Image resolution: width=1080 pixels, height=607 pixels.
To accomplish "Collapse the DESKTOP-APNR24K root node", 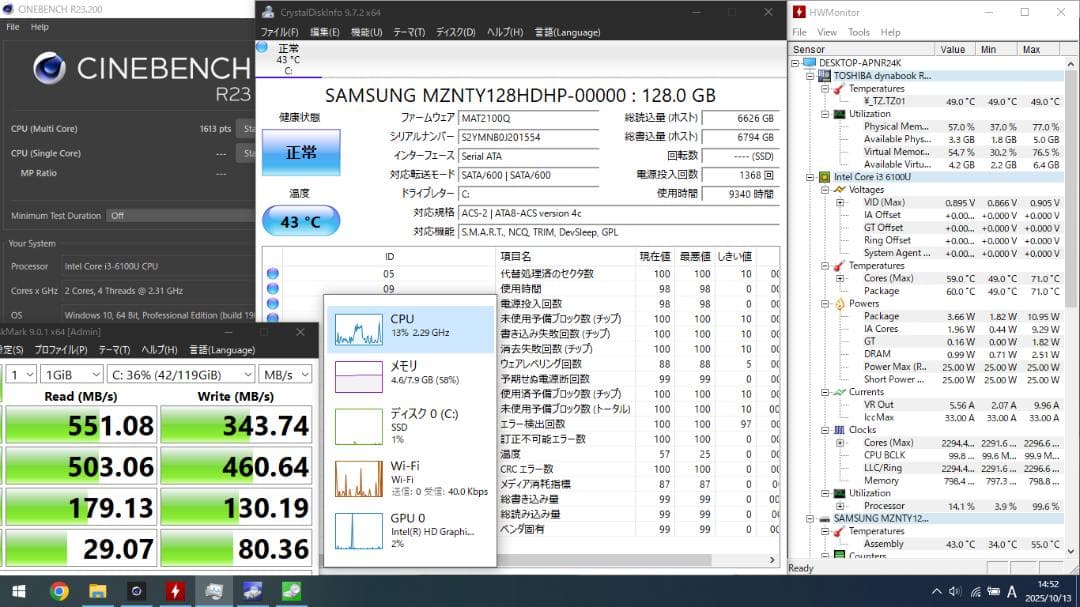I will 795,63.
